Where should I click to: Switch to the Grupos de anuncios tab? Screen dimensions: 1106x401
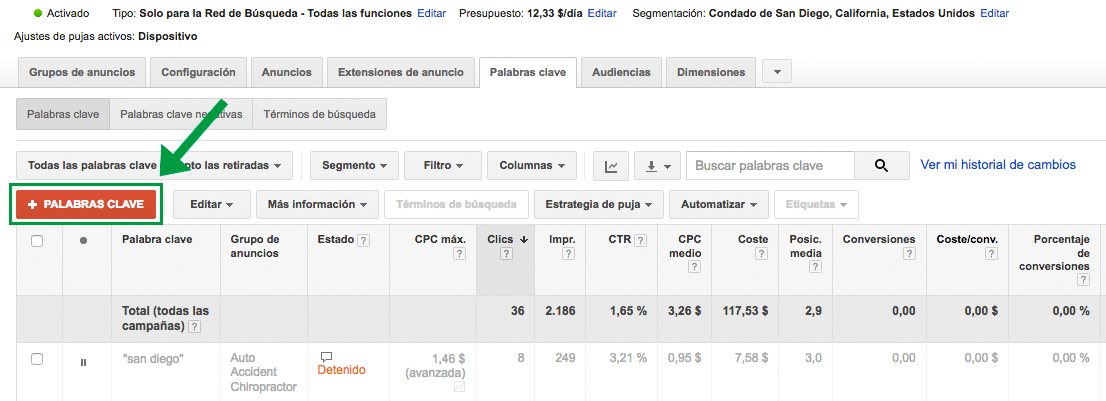click(x=81, y=73)
